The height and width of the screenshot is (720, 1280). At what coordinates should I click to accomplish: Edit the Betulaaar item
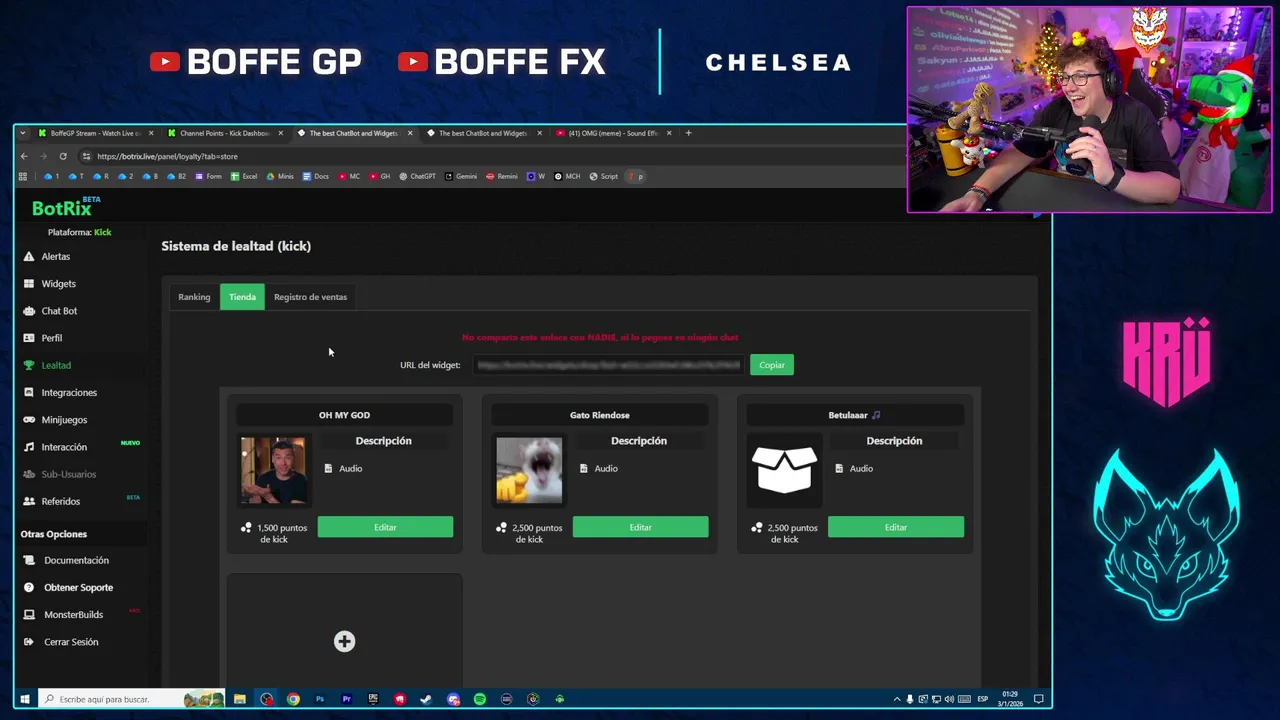point(896,527)
